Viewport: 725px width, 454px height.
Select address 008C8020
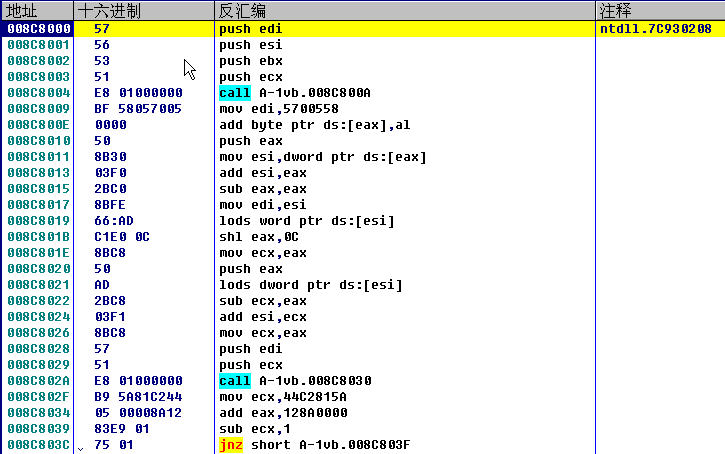click(x=39, y=269)
